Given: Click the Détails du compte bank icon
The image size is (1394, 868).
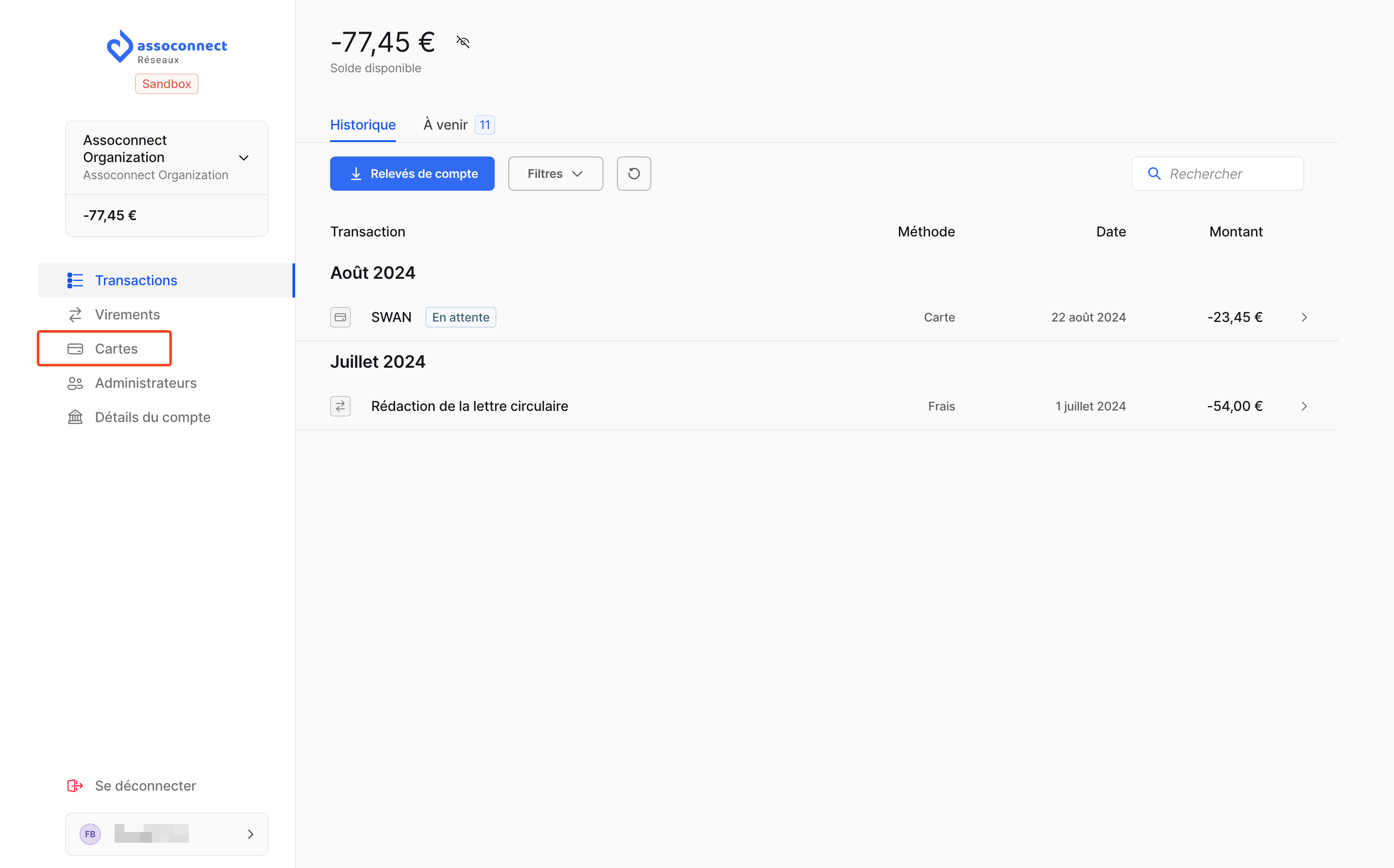Looking at the screenshot, I should point(75,417).
